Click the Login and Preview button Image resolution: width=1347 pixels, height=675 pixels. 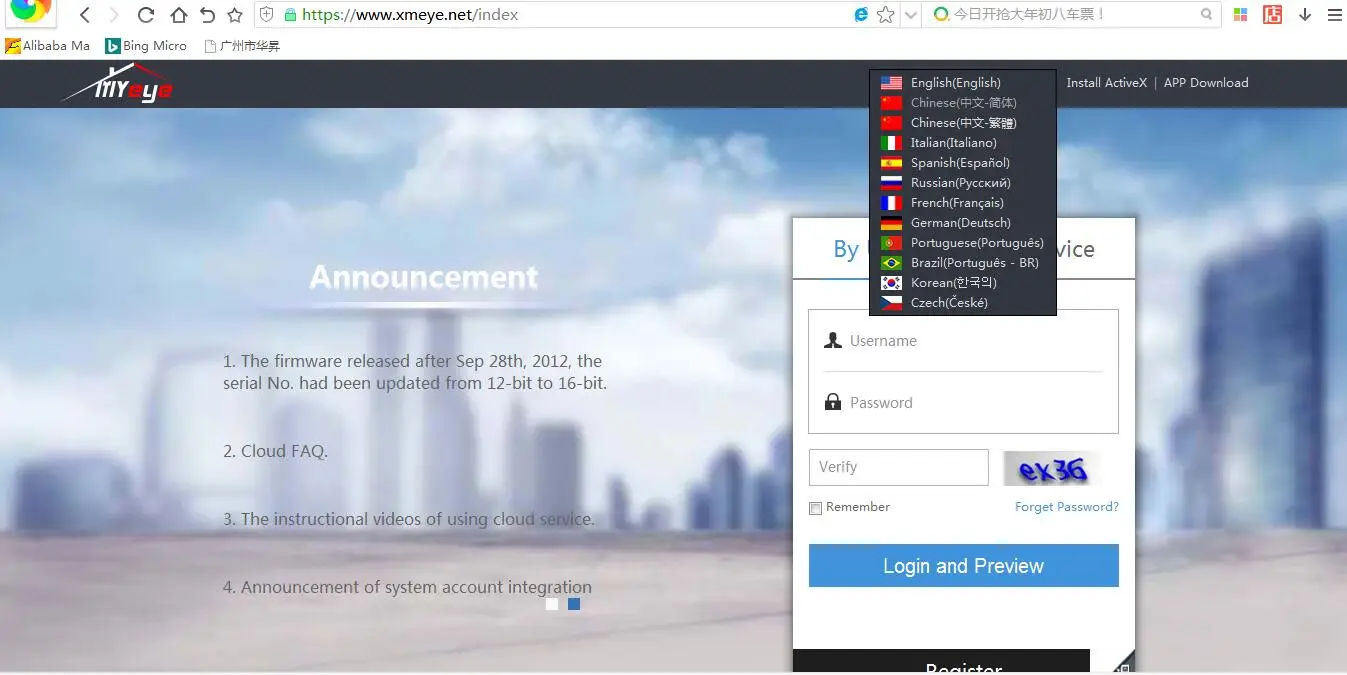click(963, 566)
